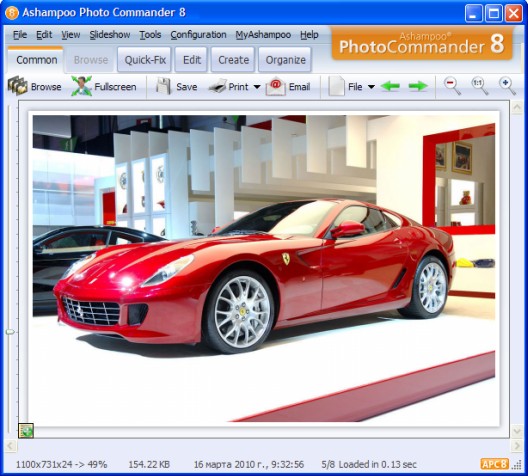Save the image with floppy icon
This screenshot has width=528, height=476.
pos(164,87)
